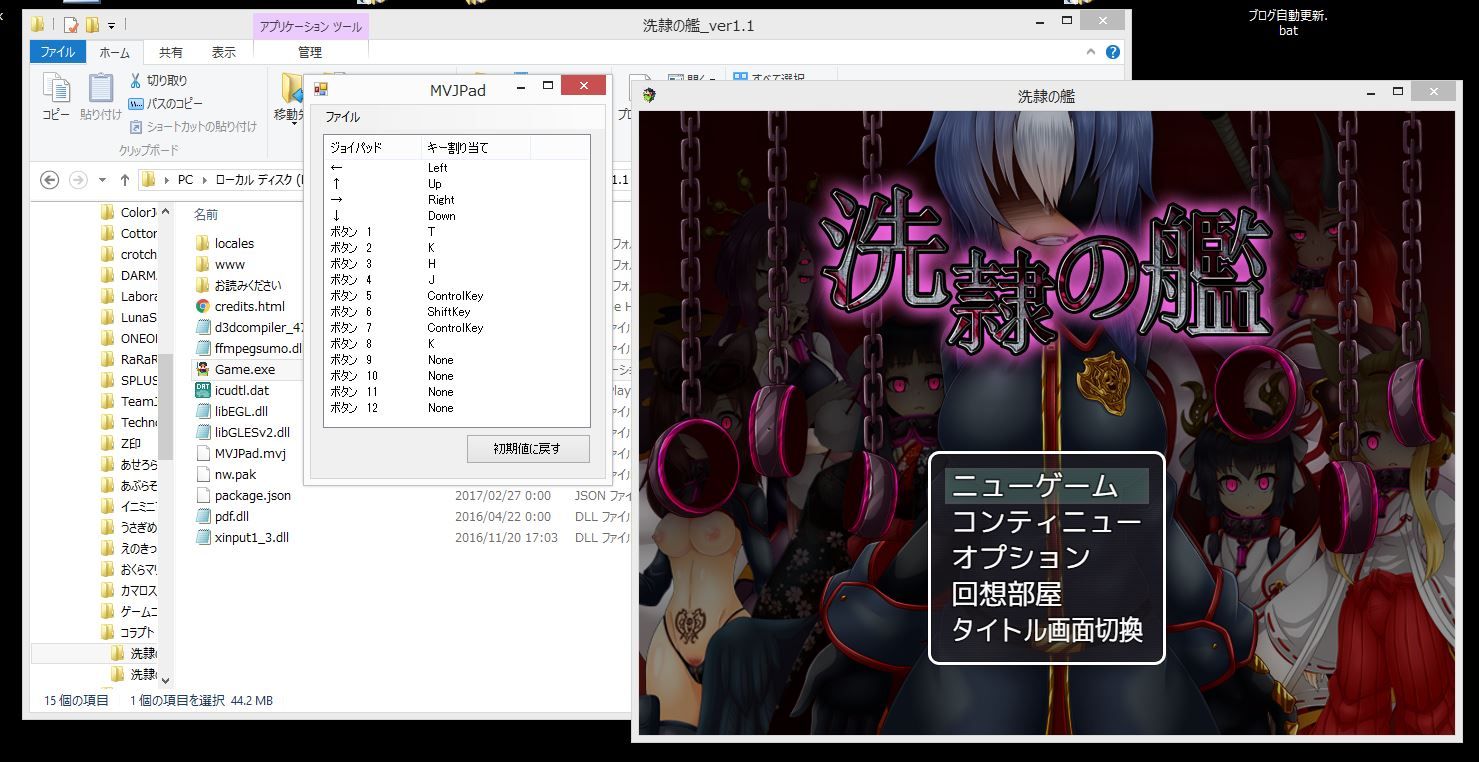Select the libEGL.dll file icon
The image size is (1479, 762).
click(202, 411)
